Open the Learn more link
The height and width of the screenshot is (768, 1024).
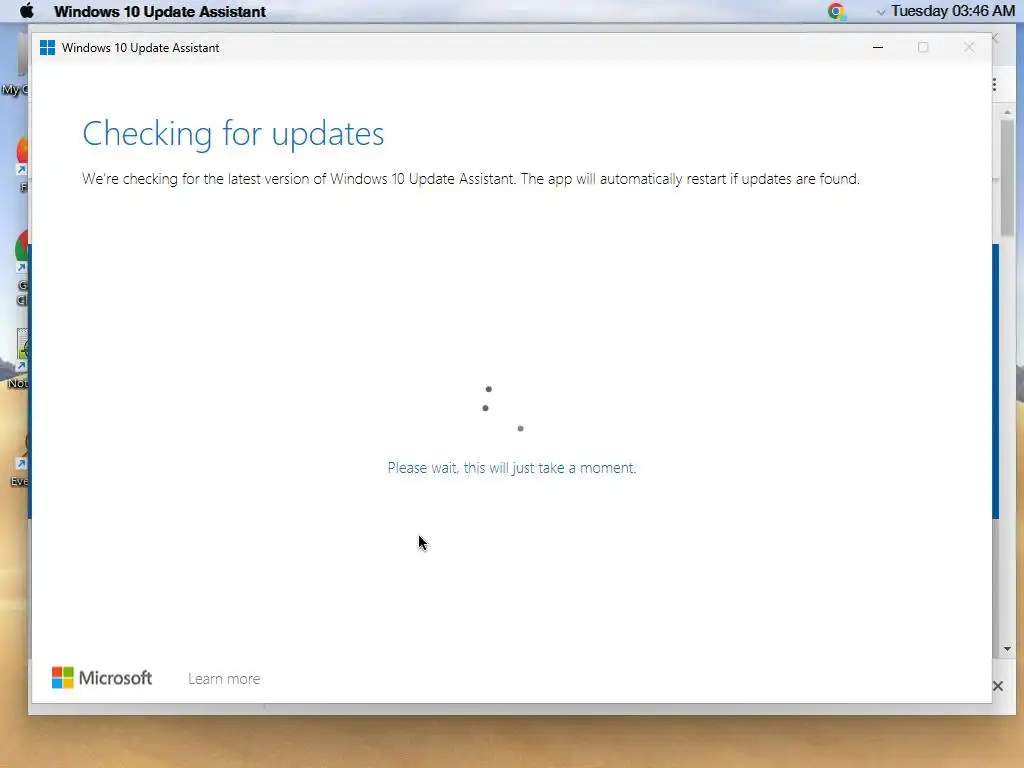pyautogui.click(x=224, y=679)
